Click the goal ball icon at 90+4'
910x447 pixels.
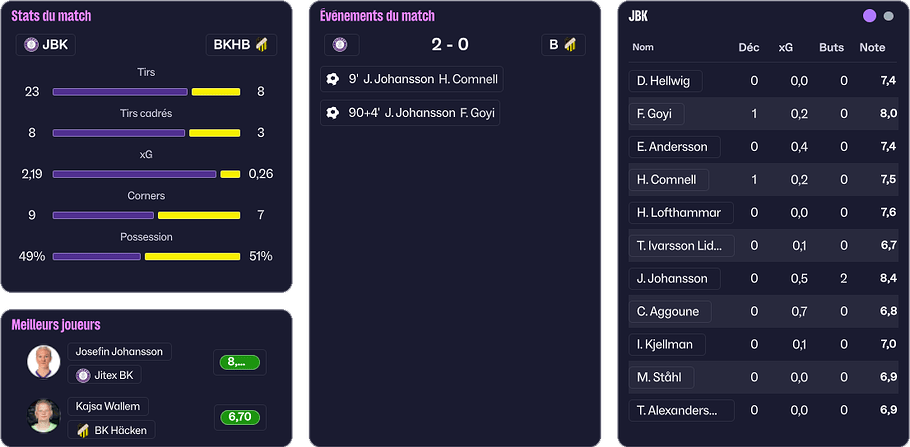(333, 113)
